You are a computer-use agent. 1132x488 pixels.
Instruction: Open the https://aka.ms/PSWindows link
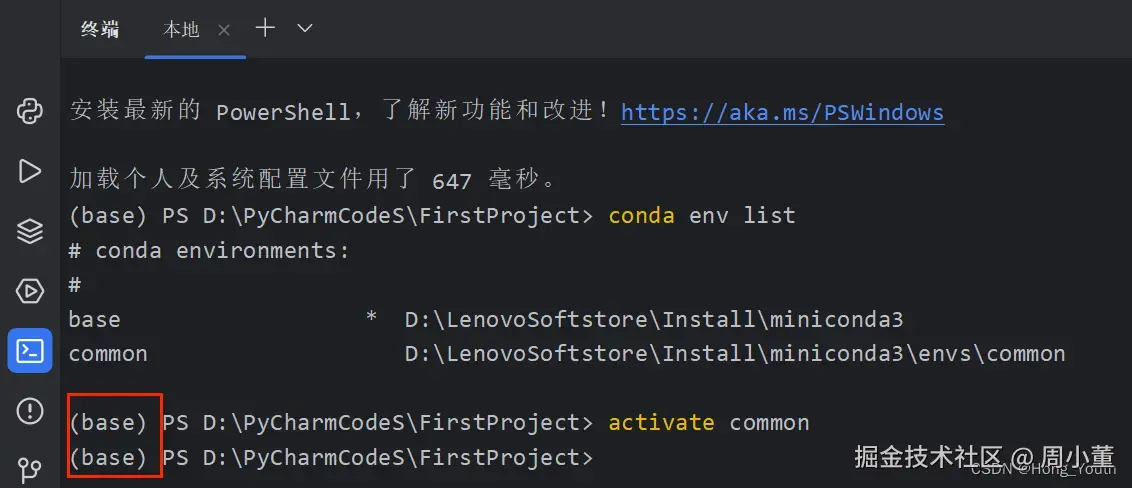click(x=782, y=111)
